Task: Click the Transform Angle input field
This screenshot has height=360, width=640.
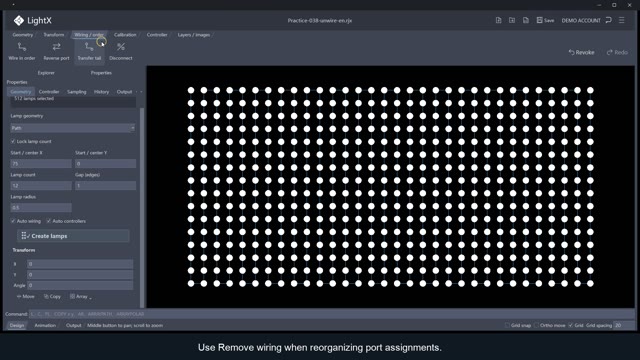Action: coord(80,285)
